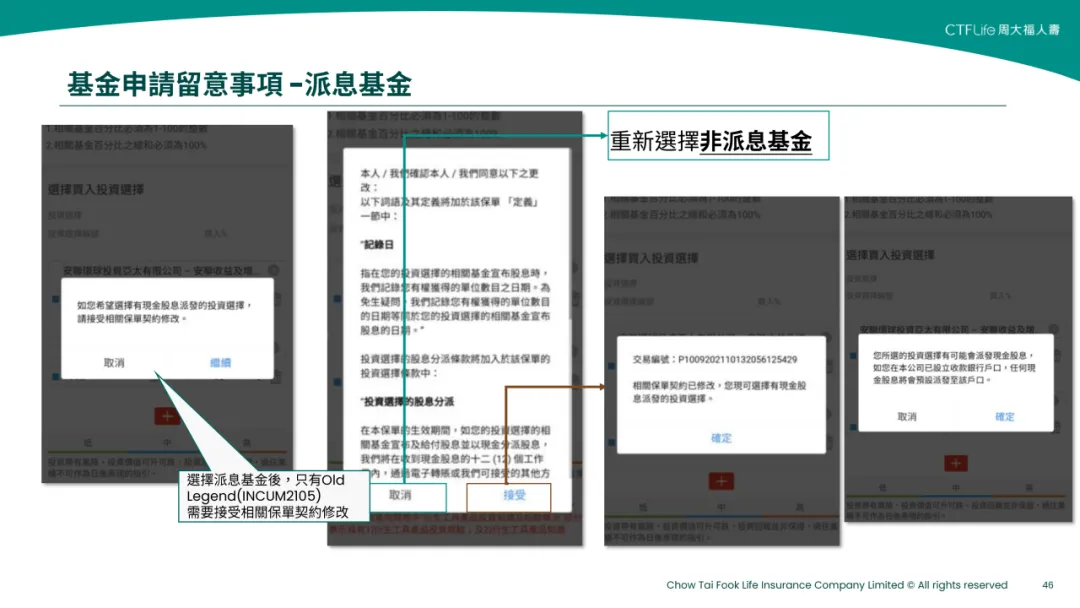Click the paragraph 投資選擇的股息分派條款將加入於該保單的投資選擇條款中
This screenshot has height=608, width=1080.
455,366
